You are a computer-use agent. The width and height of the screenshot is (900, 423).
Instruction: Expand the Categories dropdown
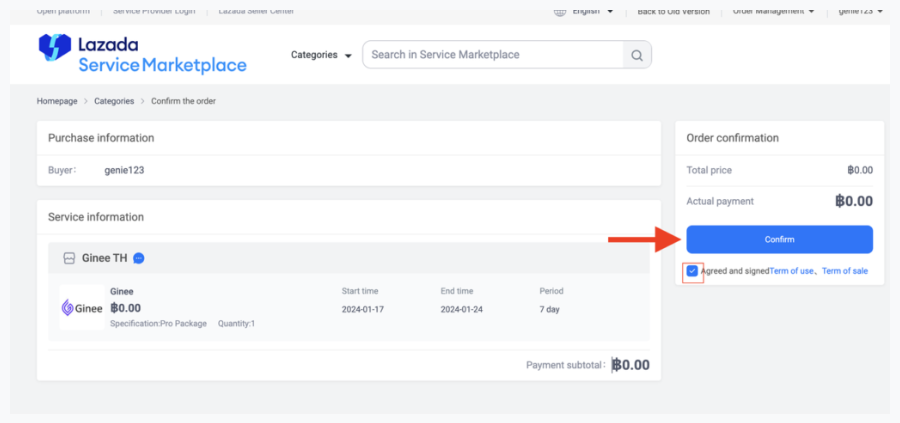[321, 55]
